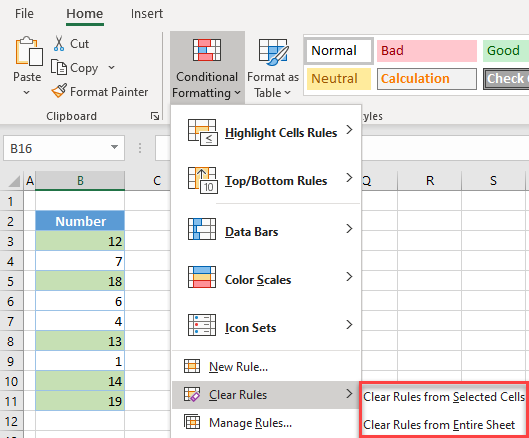Image resolution: width=529 pixels, height=438 pixels.
Task: Click the Format Painter label
Action: [x=109, y=92]
